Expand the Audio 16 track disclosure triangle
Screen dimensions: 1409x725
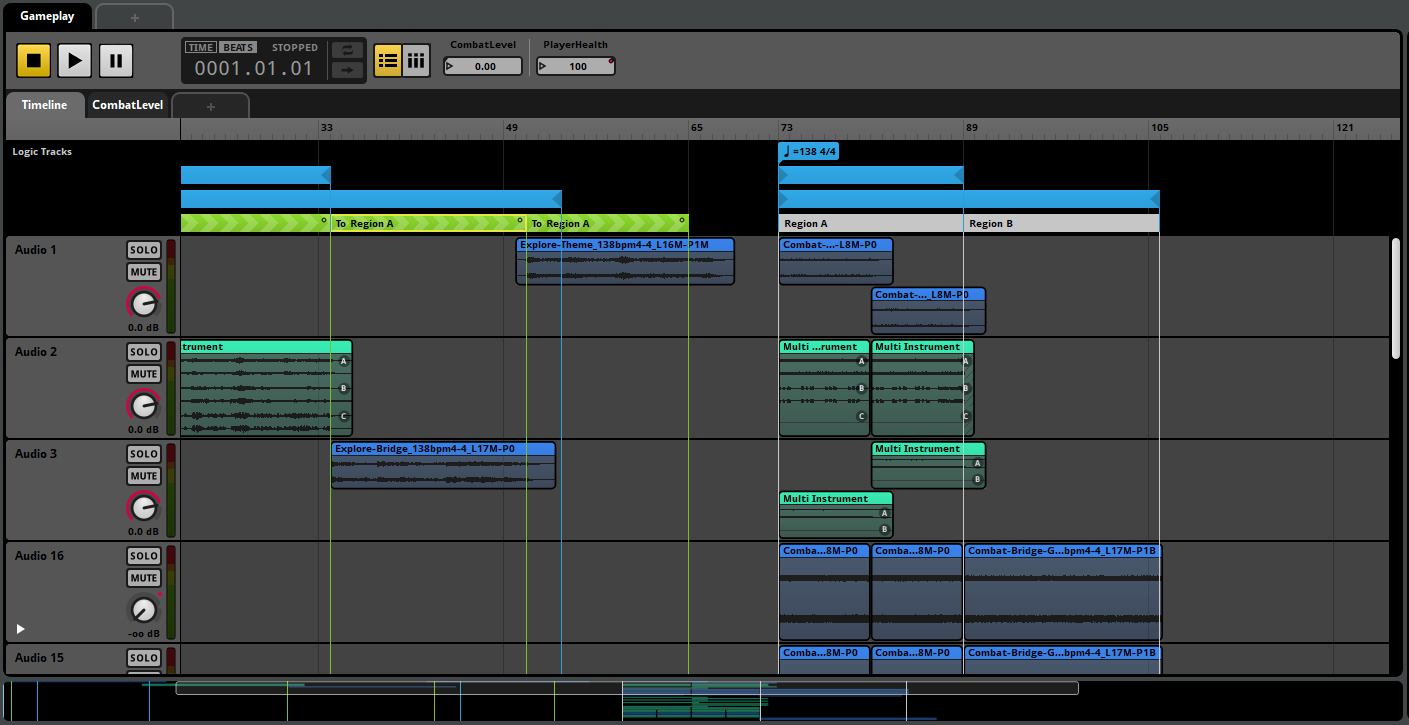(20, 629)
